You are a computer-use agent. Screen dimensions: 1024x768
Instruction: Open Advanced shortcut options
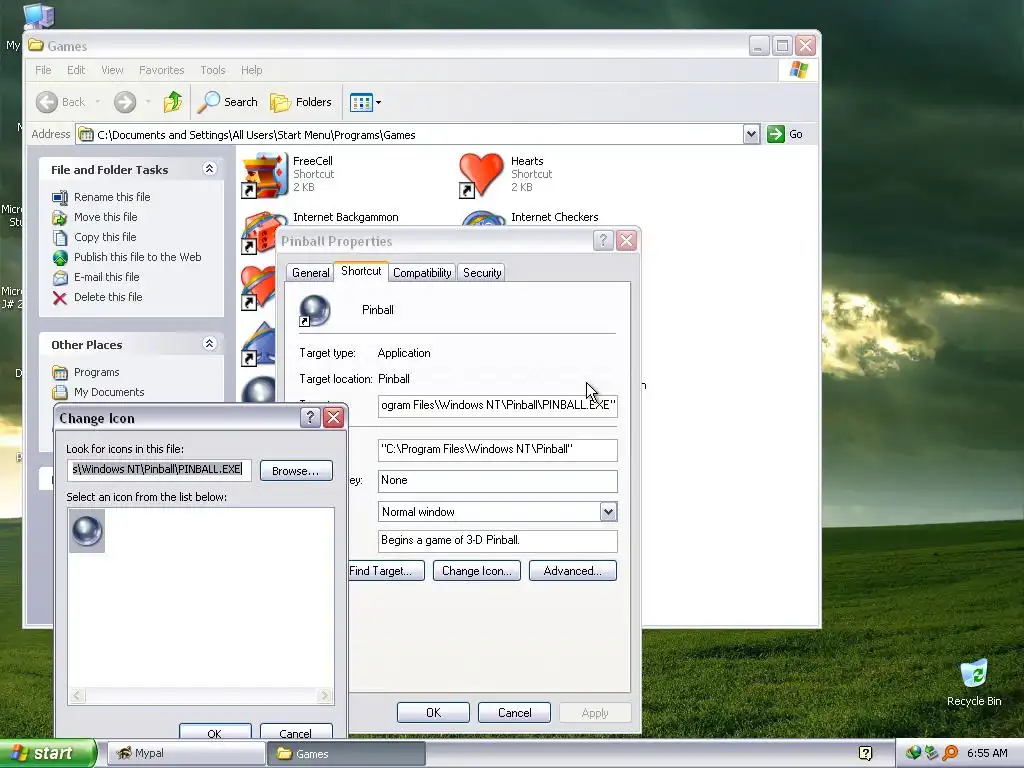point(573,571)
